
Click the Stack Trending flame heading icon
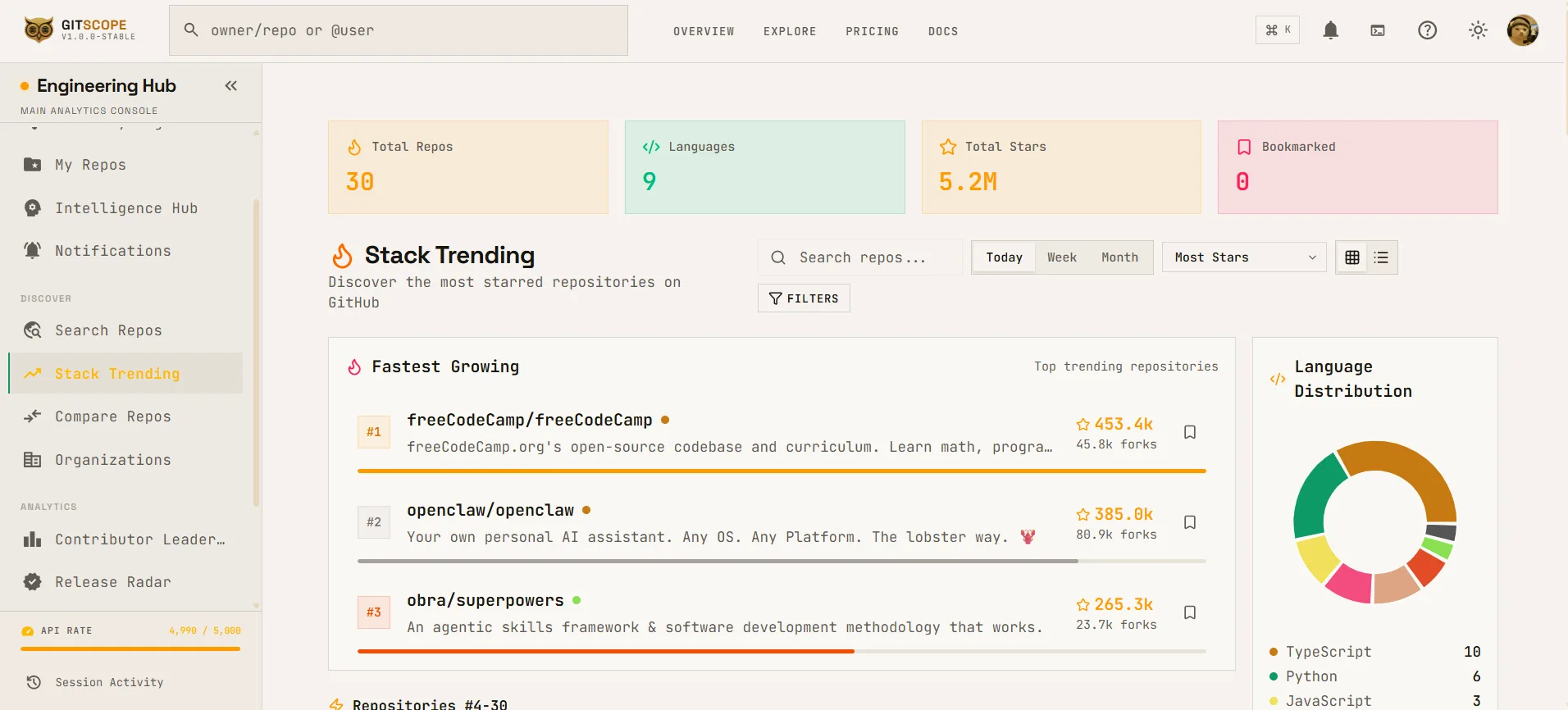point(343,256)
